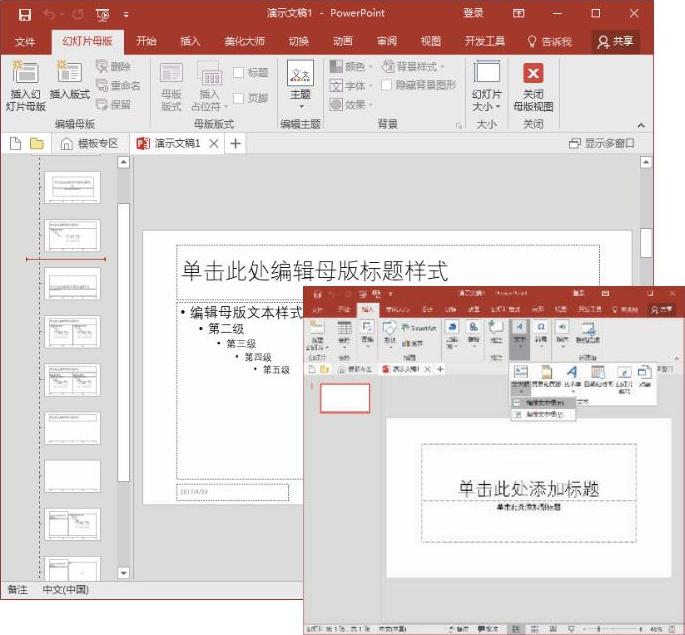
Task: Open the ribbon display options icon
Action: pyautogui.click(x=519, y=14)
